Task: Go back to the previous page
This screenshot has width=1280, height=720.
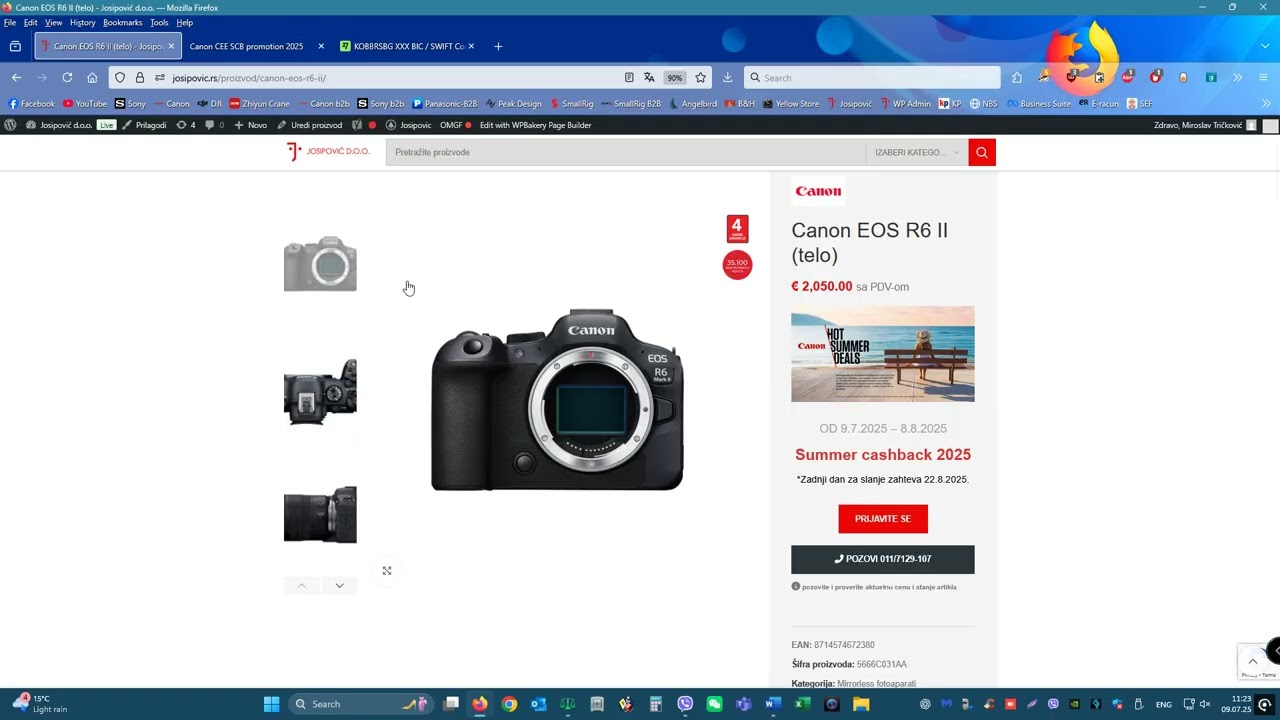Action: [x=16, y=77]
